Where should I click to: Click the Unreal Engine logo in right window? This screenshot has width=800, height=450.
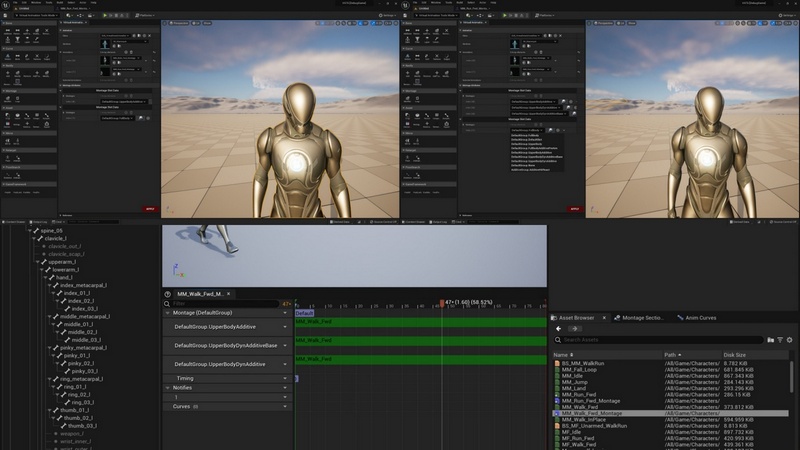click(x=407, y=6)
